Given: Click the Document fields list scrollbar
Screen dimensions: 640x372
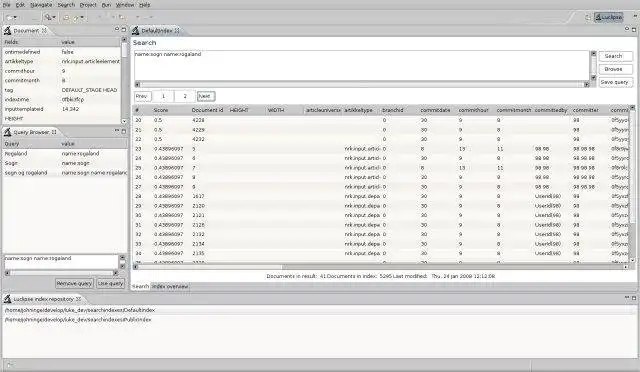Looking at the screenshot, I should pos(124,80).
